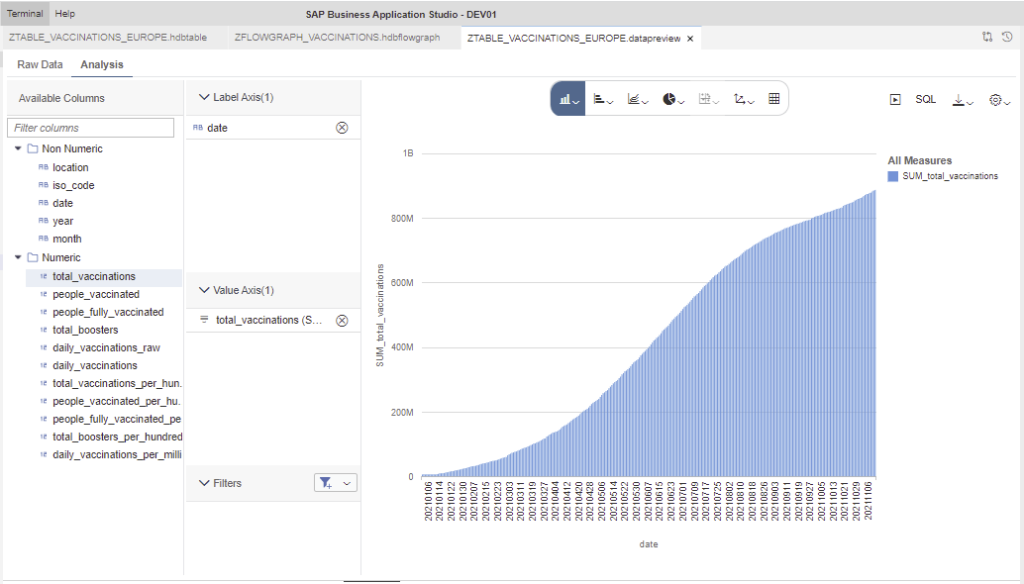Select the people_vaccinated column
Screen dimensions: 1024x584
[96, 295]
